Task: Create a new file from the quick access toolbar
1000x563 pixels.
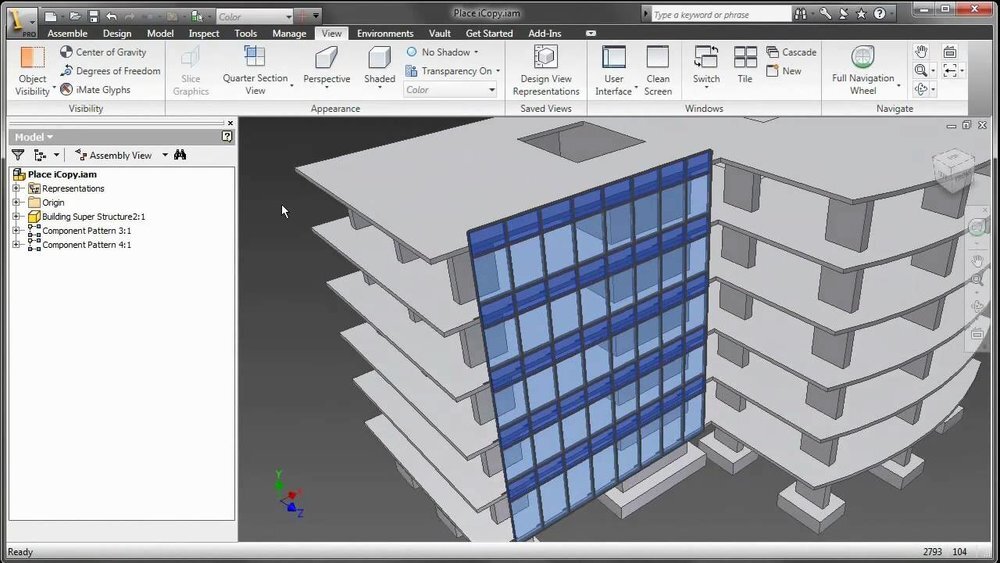Action: [52, 16]
